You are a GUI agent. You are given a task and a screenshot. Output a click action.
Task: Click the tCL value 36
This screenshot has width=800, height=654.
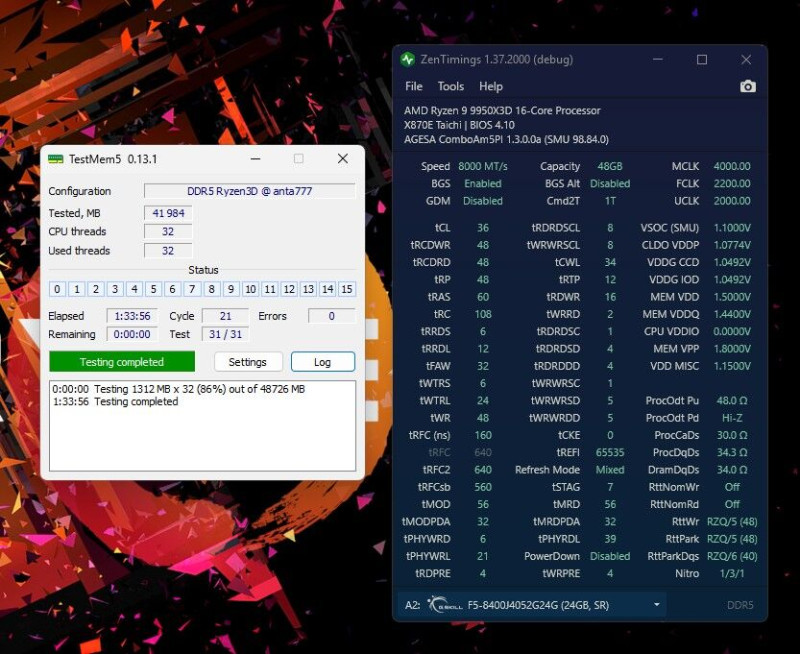click(x=483, y=228)
